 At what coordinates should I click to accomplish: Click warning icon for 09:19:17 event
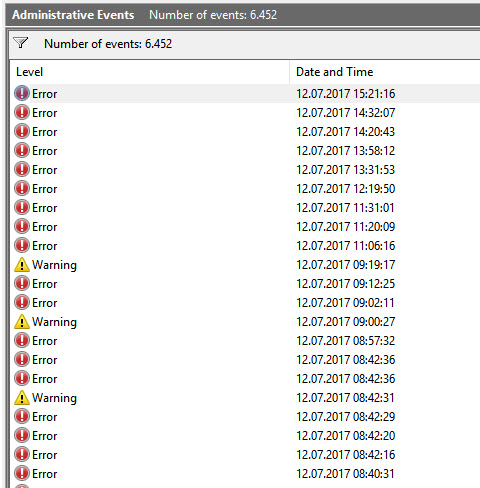tap(22, 265)
